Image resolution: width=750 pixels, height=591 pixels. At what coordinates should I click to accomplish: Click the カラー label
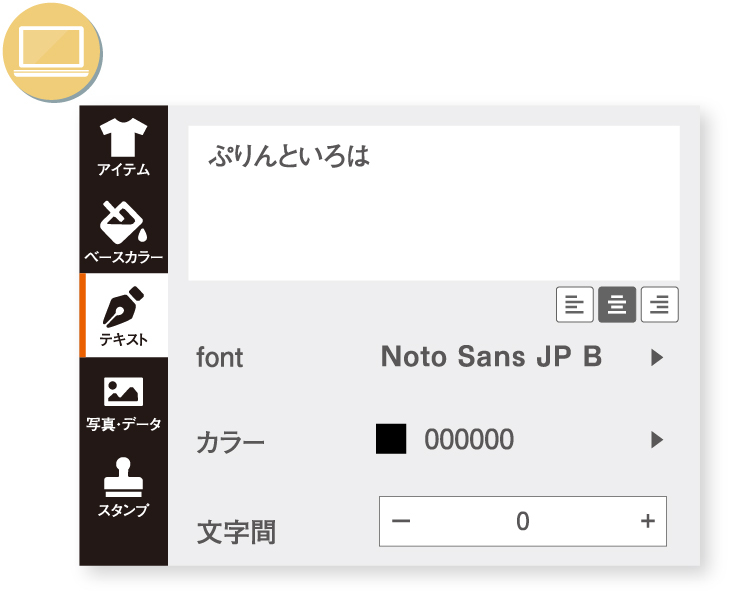(x=230, y=442)
